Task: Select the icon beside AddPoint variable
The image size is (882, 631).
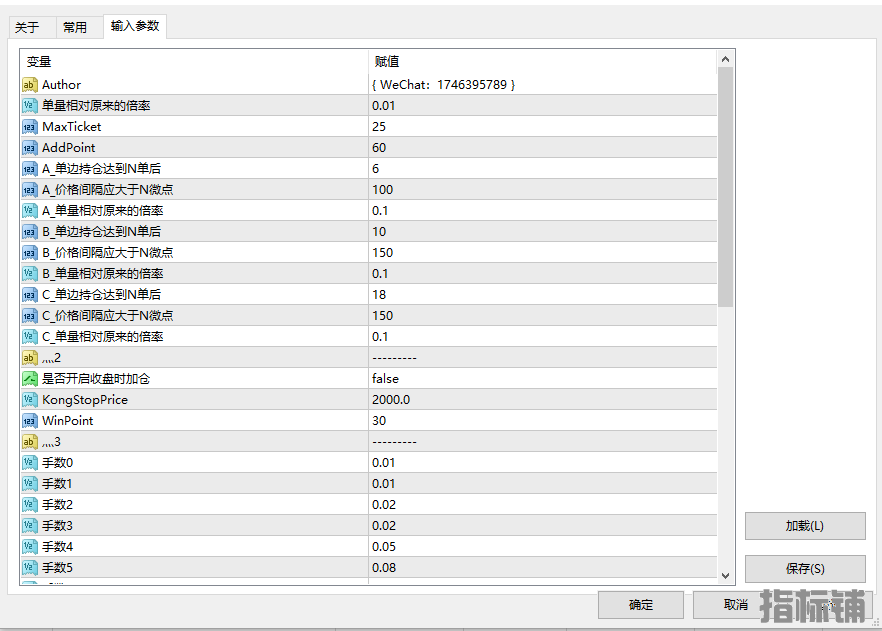Action: (x=29, y=148)
